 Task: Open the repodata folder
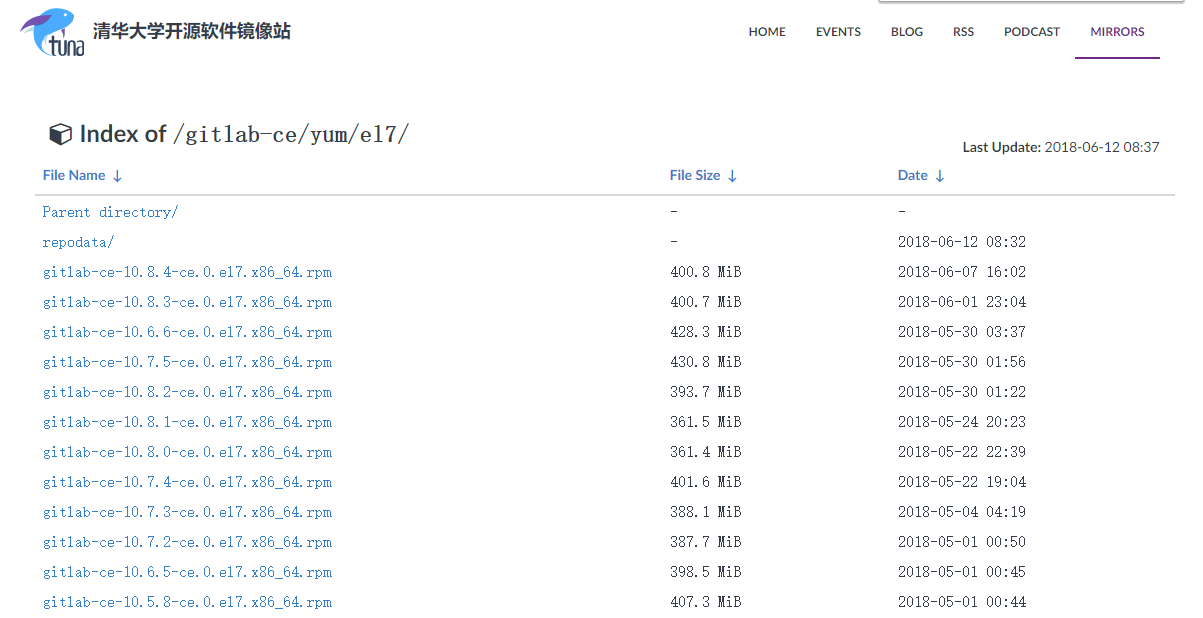(x=78, y=242)
